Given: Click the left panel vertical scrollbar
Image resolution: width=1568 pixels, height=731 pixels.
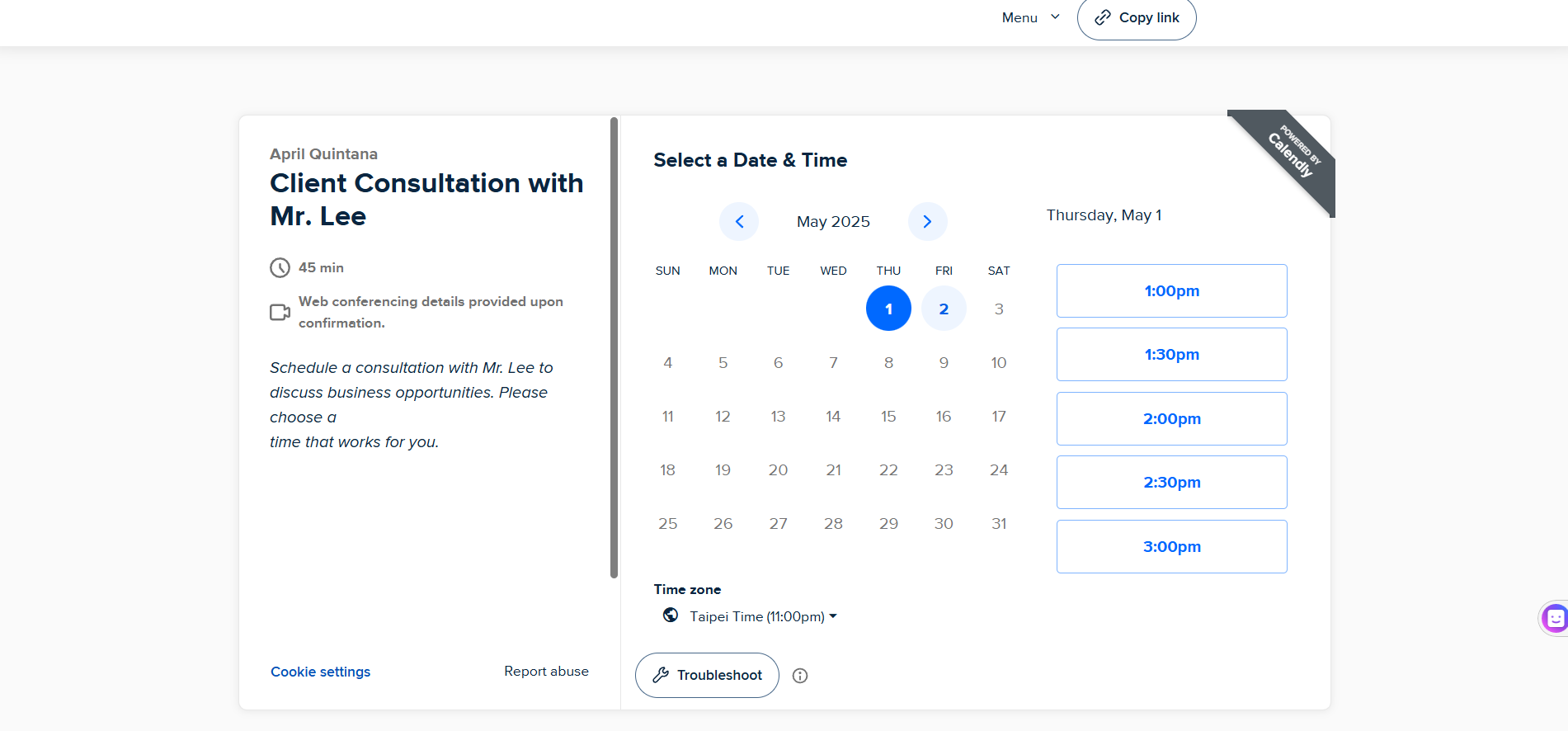Looking at the screenshot, I should point(614,347).
